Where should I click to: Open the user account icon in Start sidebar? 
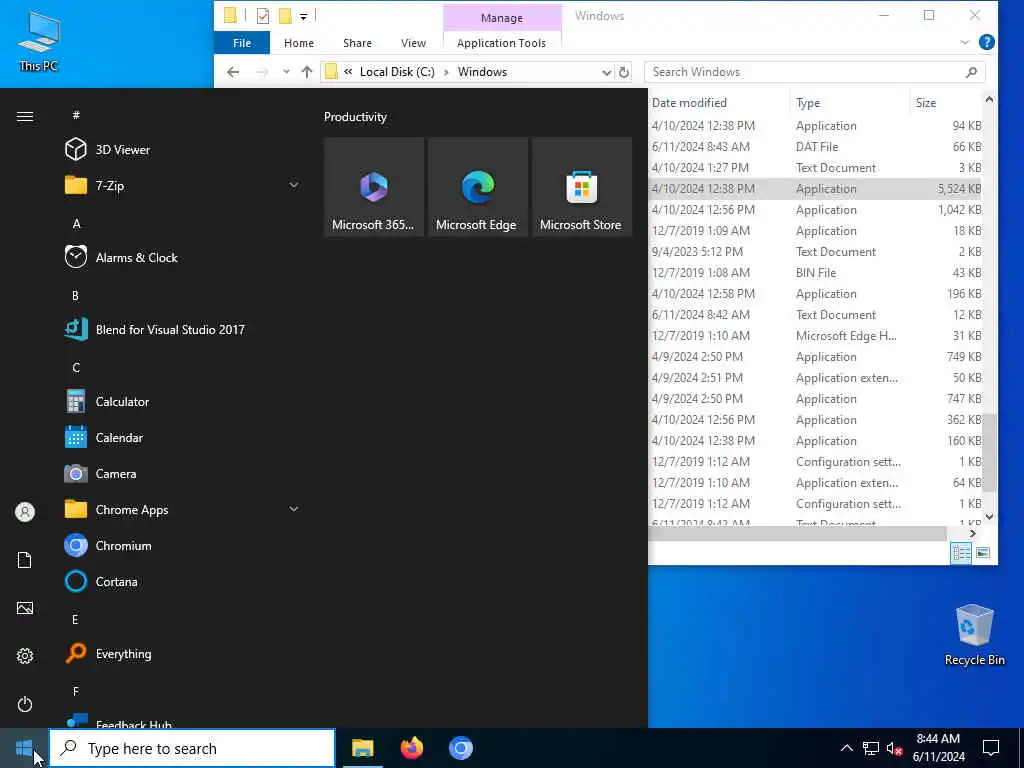tap(25, 512)
